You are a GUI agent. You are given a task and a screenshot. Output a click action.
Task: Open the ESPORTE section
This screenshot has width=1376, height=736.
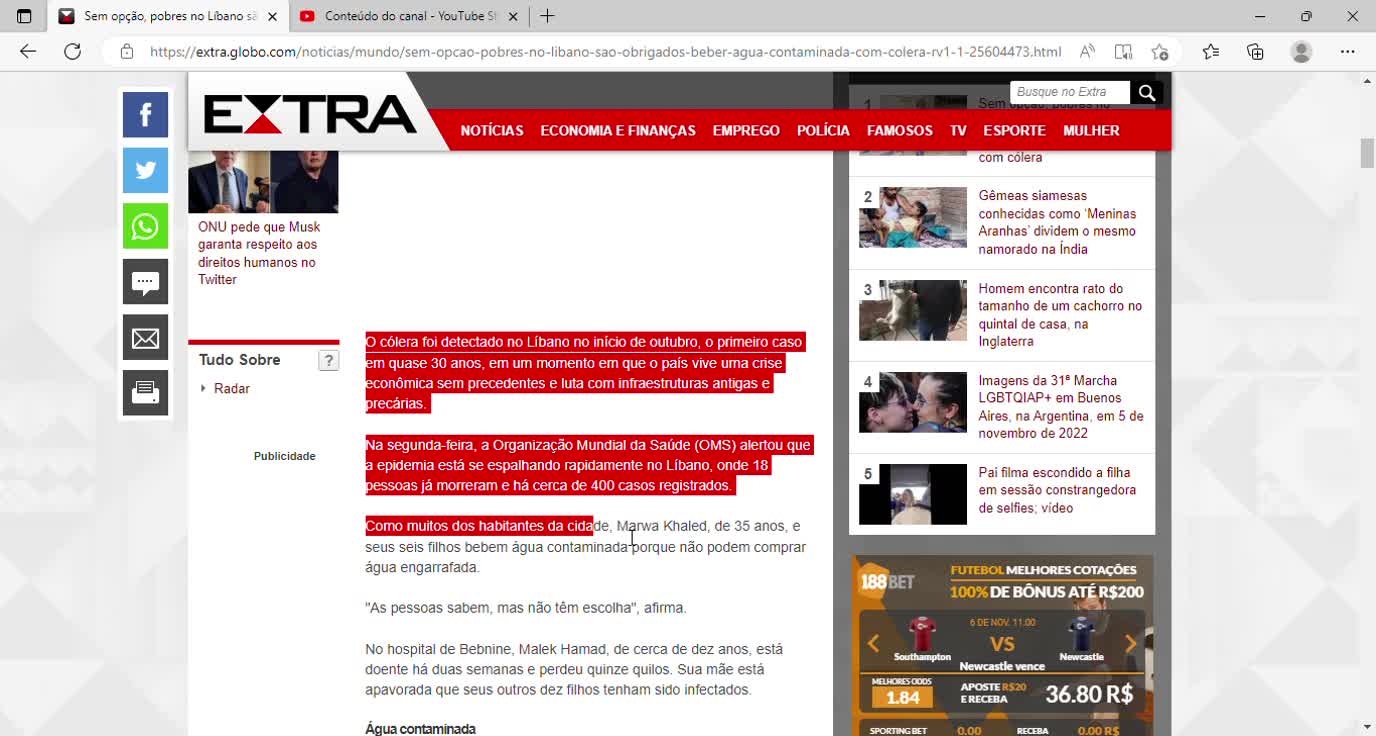[x=1014, y=131]
